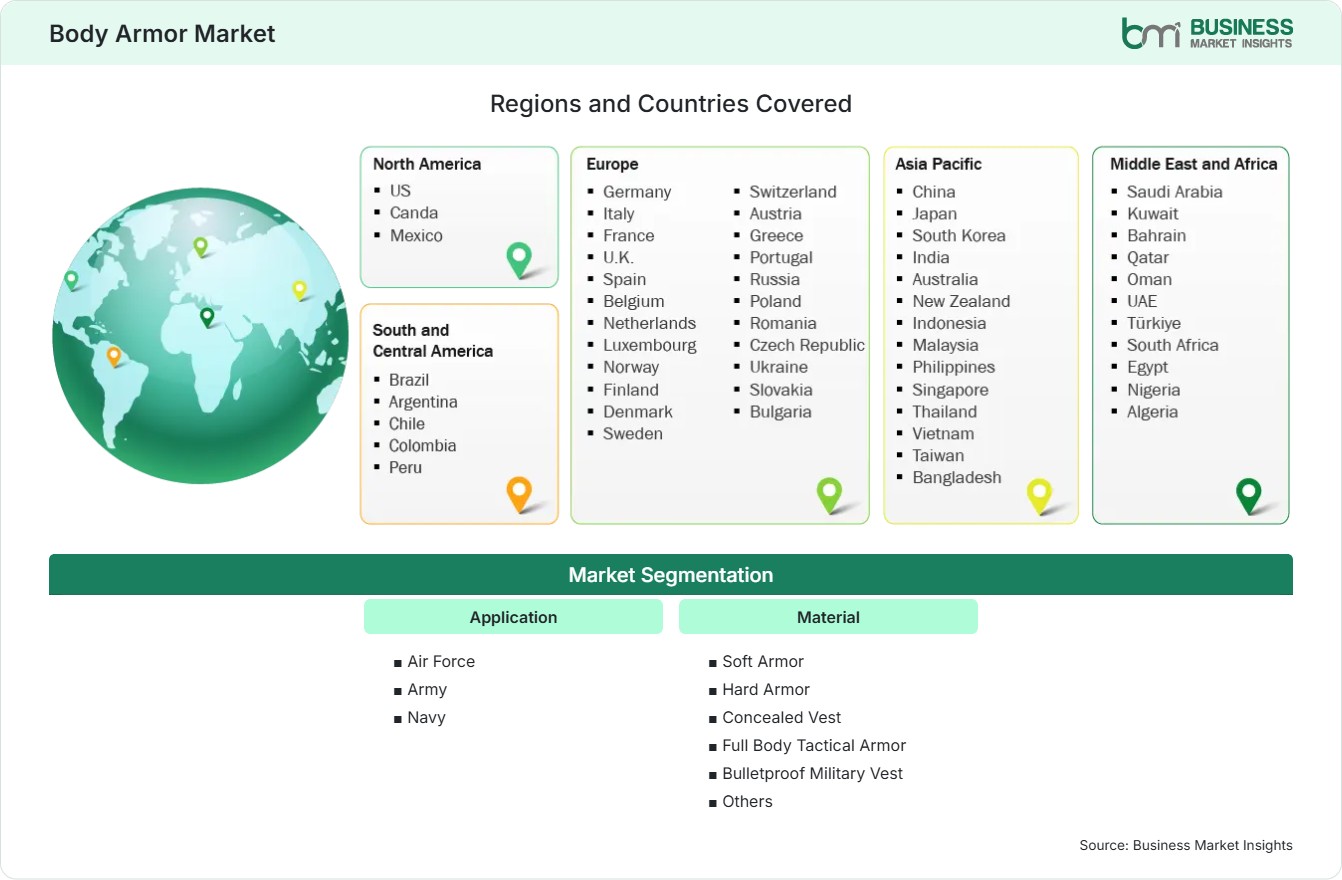Click the green pin on the globe's left edge
1342x880 pixels.
coord(71,280)
